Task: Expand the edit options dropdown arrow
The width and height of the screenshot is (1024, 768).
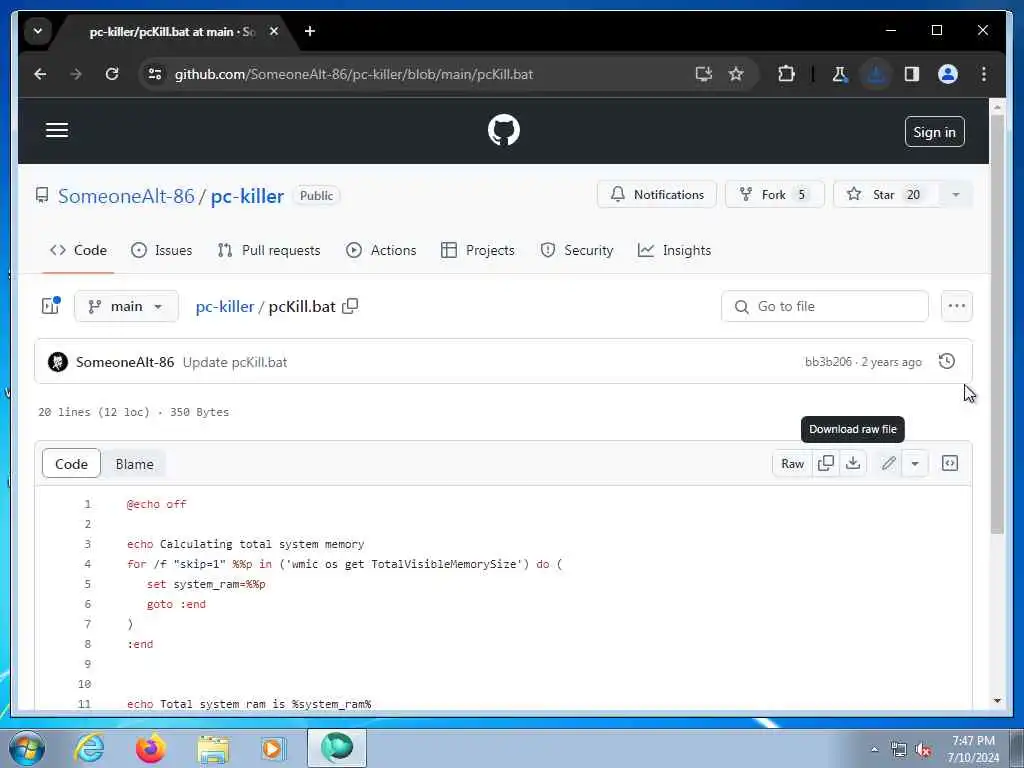Action: coord(915,463)
